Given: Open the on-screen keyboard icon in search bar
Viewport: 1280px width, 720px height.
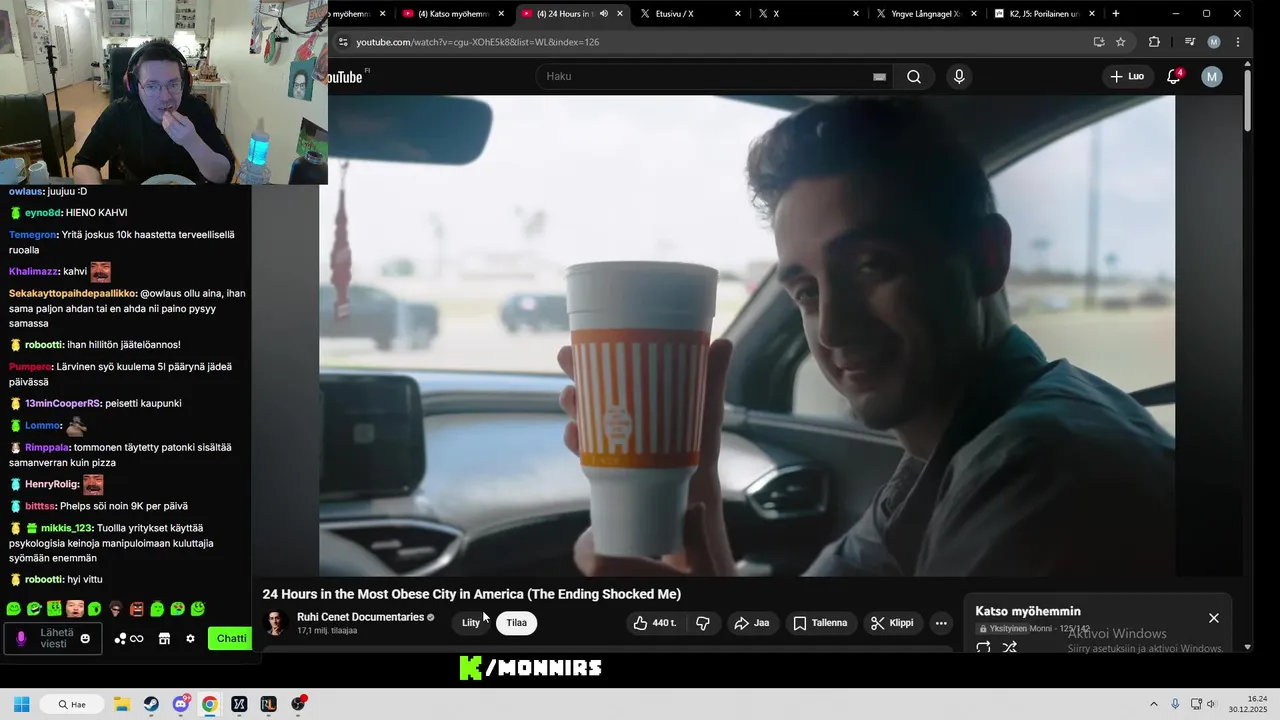Looking at the screenshot, I should point(879,77).
